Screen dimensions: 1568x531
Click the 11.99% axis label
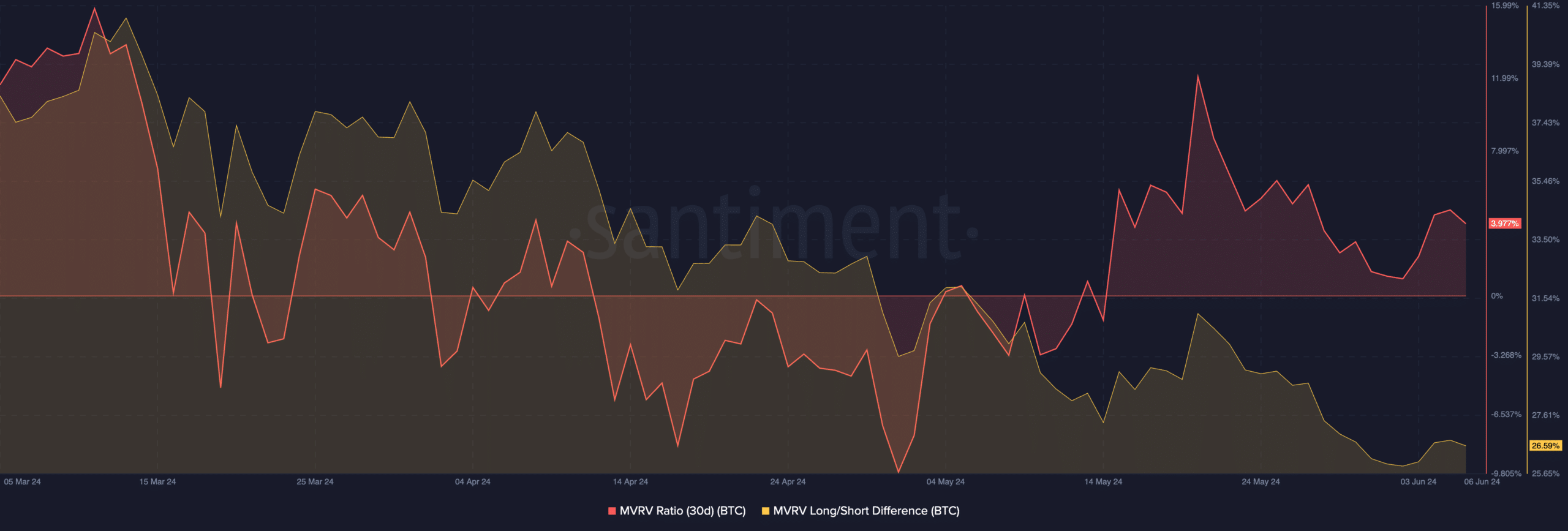click(x=1505, y=78)
